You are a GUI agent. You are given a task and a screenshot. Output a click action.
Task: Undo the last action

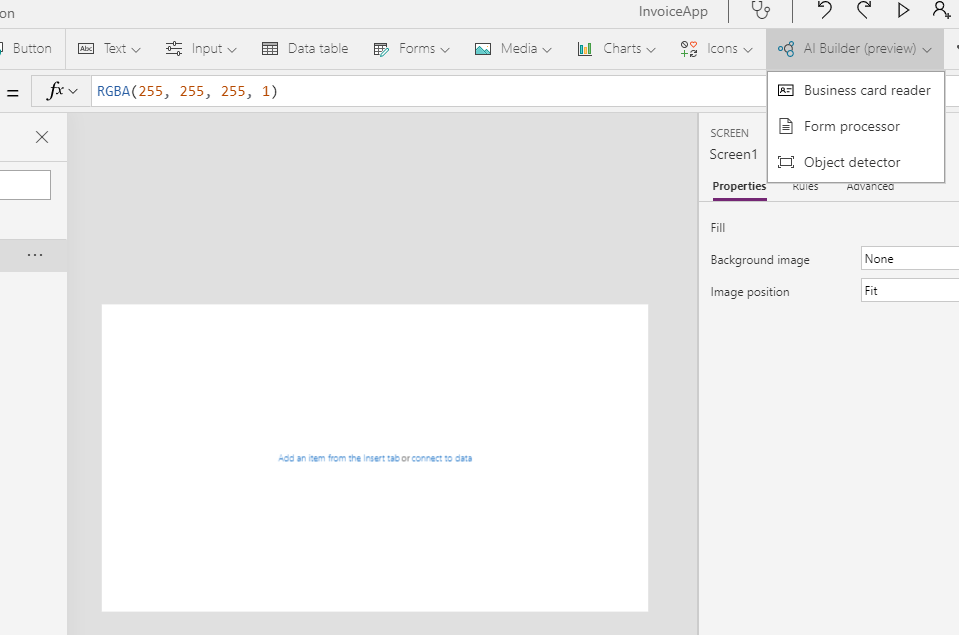(x=824, y=10)
